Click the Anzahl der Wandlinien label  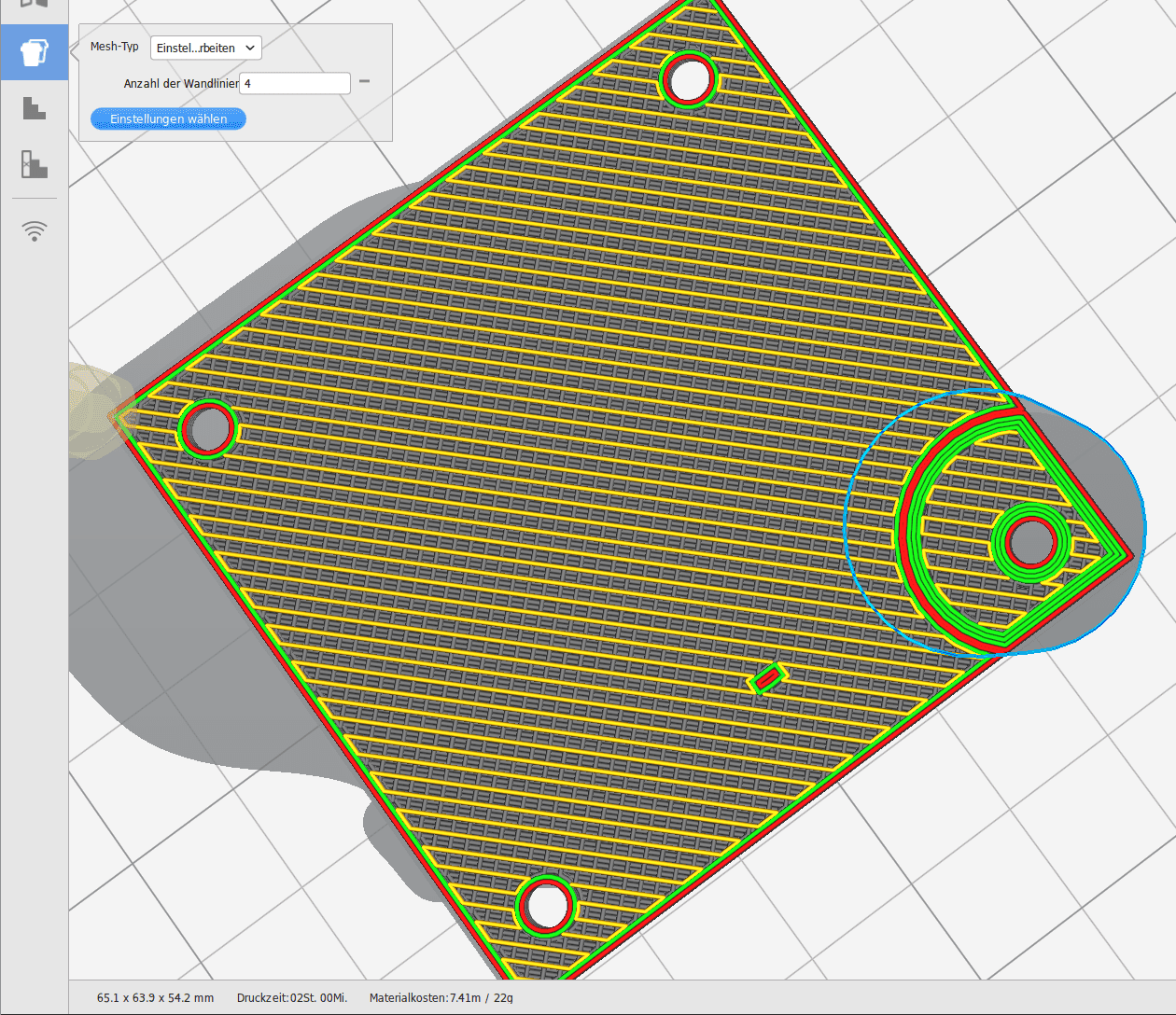point(181,84)
